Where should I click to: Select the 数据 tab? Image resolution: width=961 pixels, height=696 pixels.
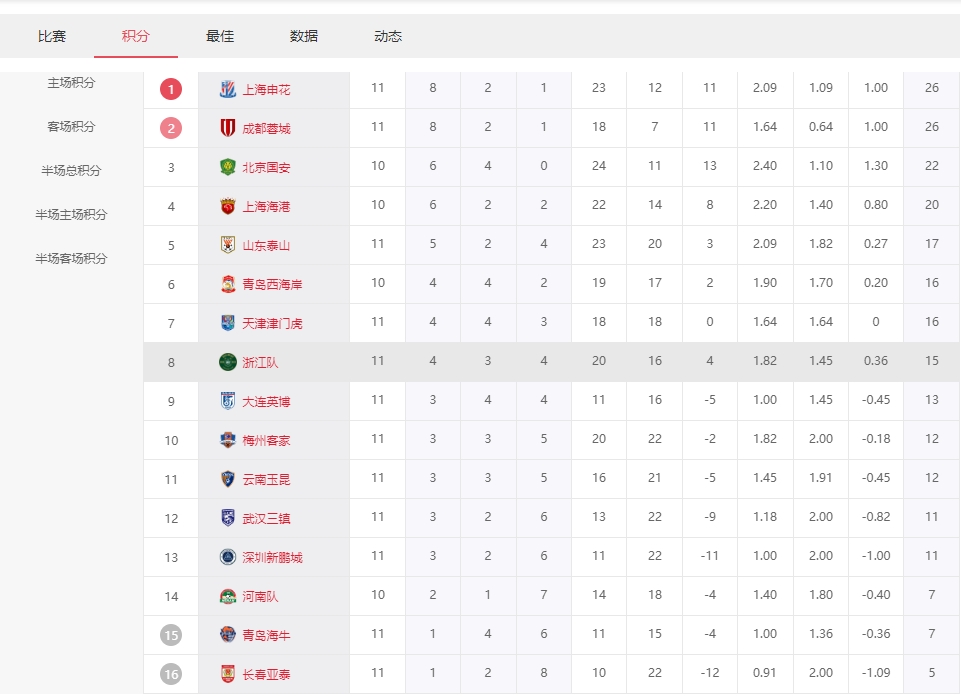point(304,36)
